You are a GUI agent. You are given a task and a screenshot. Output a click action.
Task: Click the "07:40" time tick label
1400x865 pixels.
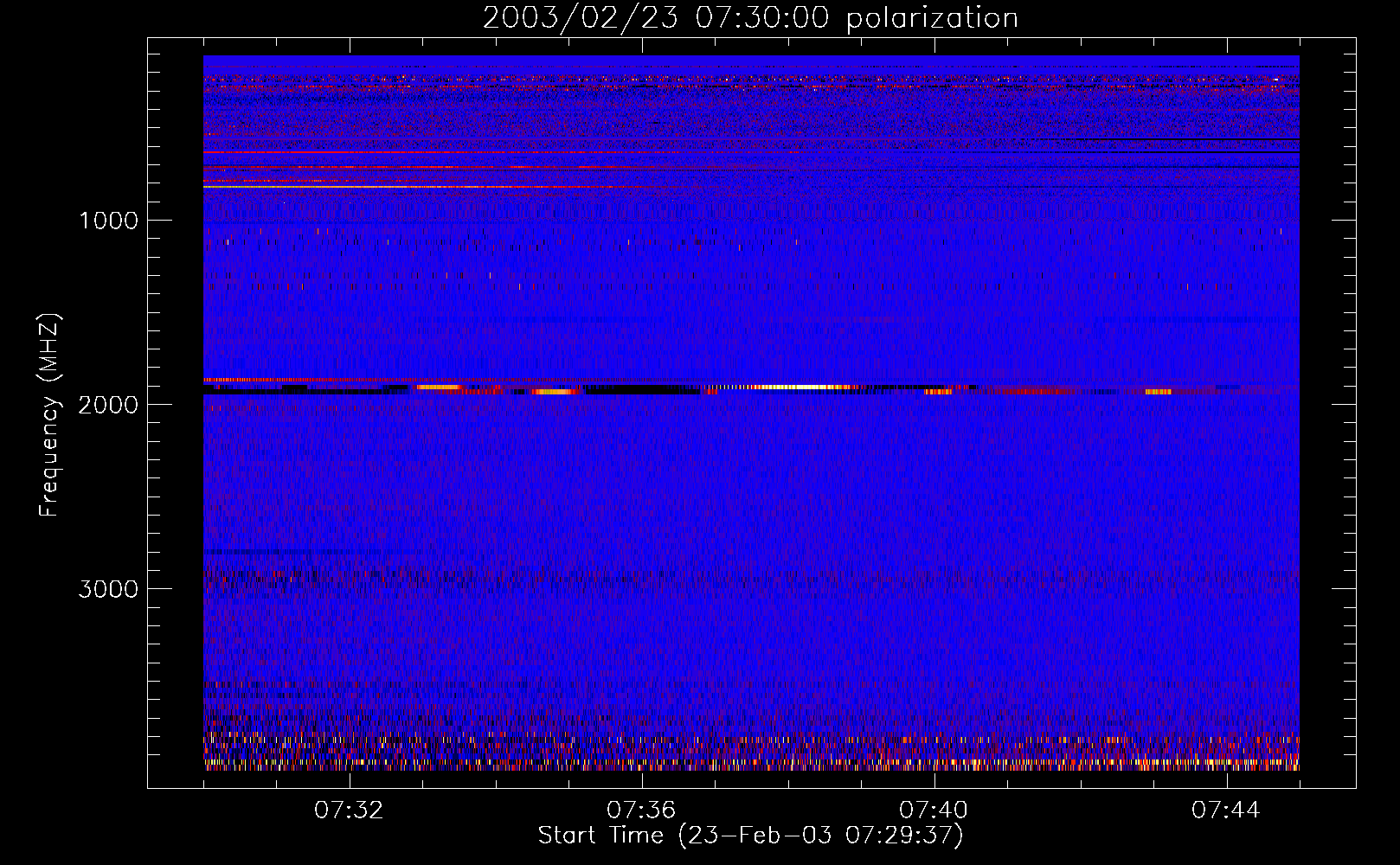(934, 811)
